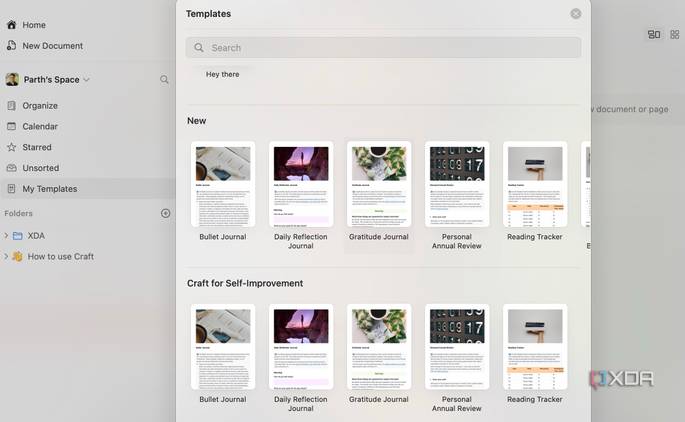Click the magnifier icon in Templates search
Viewport: 685px width, 422px height.
[199, 48]
